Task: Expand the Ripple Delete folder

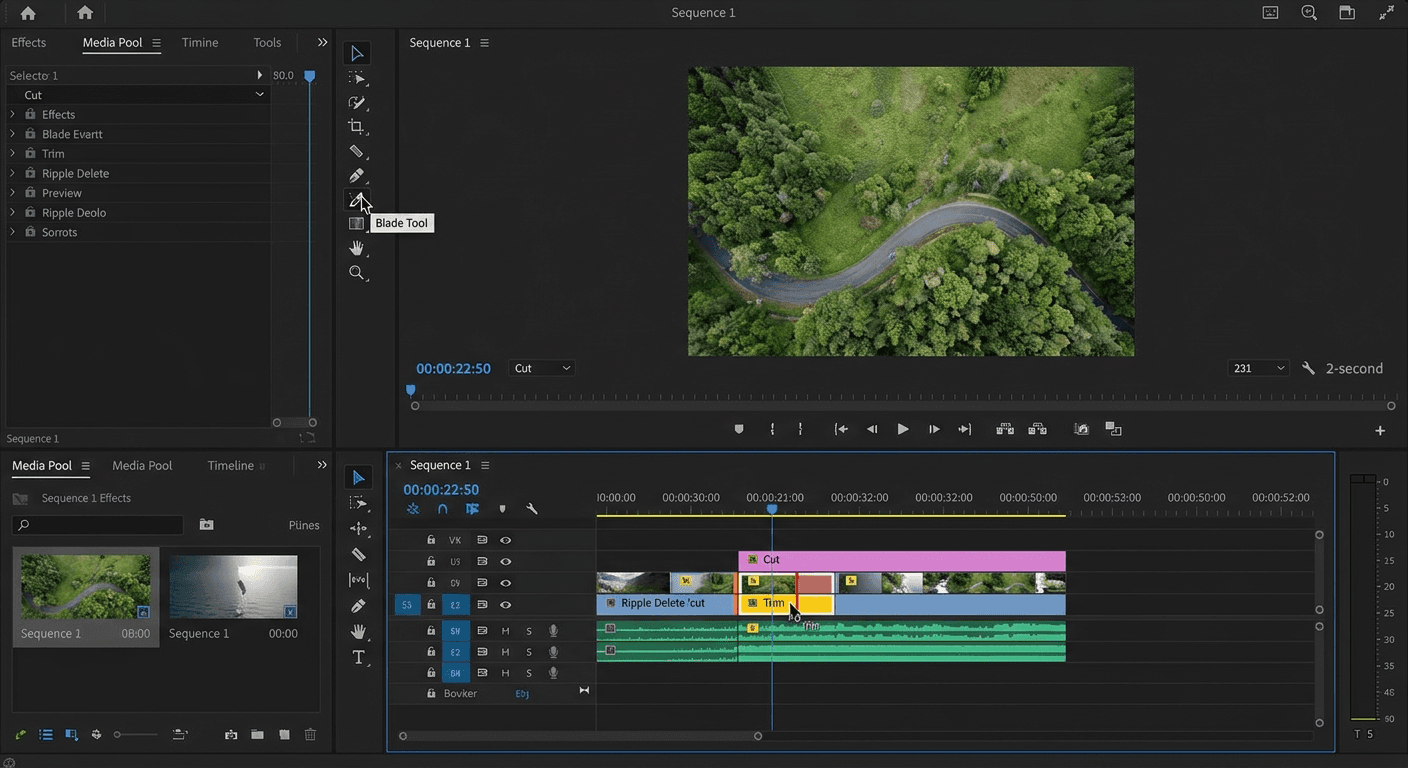Action: (13, 173)
